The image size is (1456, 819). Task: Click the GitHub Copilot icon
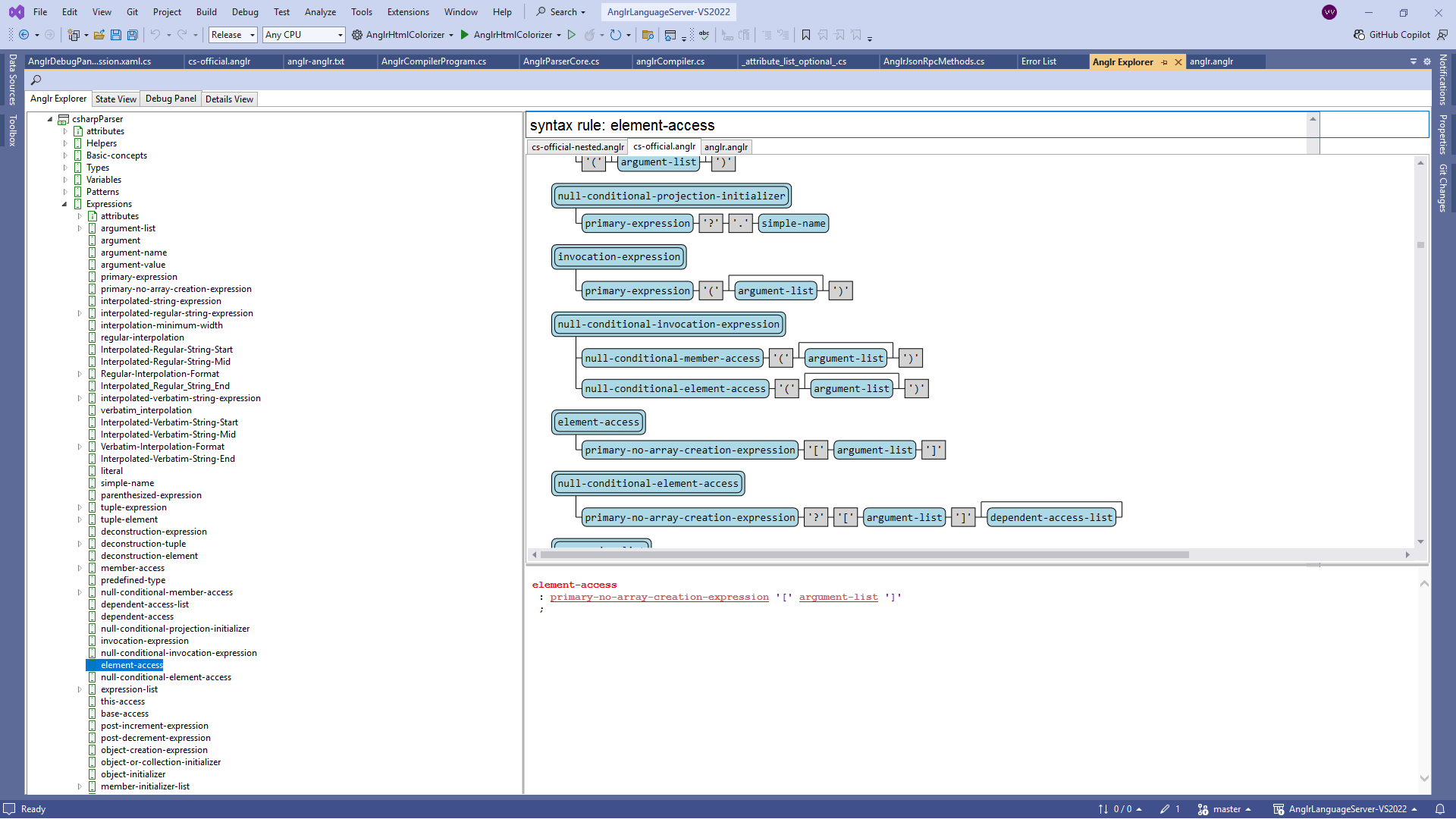point(1359,35)
